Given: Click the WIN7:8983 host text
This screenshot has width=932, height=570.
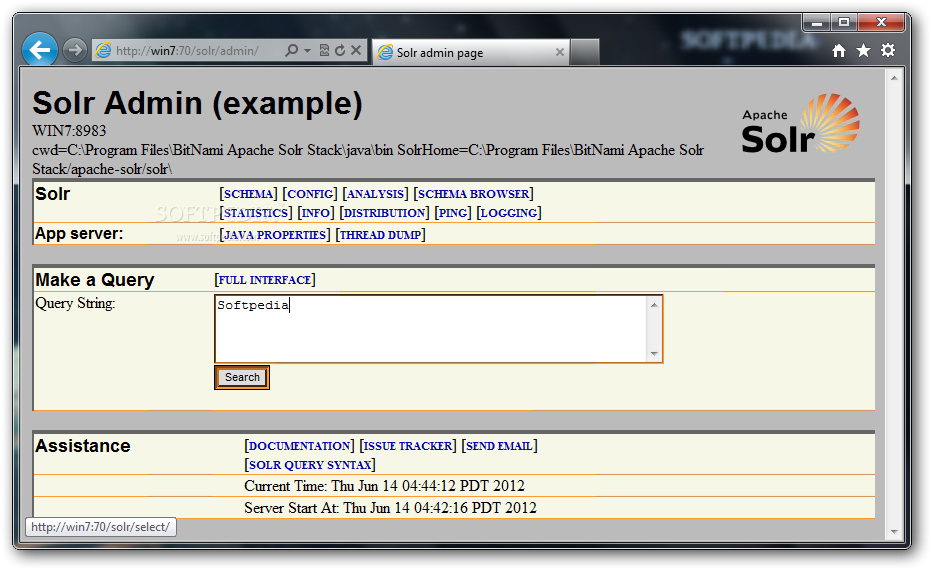Looking at the screenshot, I should pos(69,131).
